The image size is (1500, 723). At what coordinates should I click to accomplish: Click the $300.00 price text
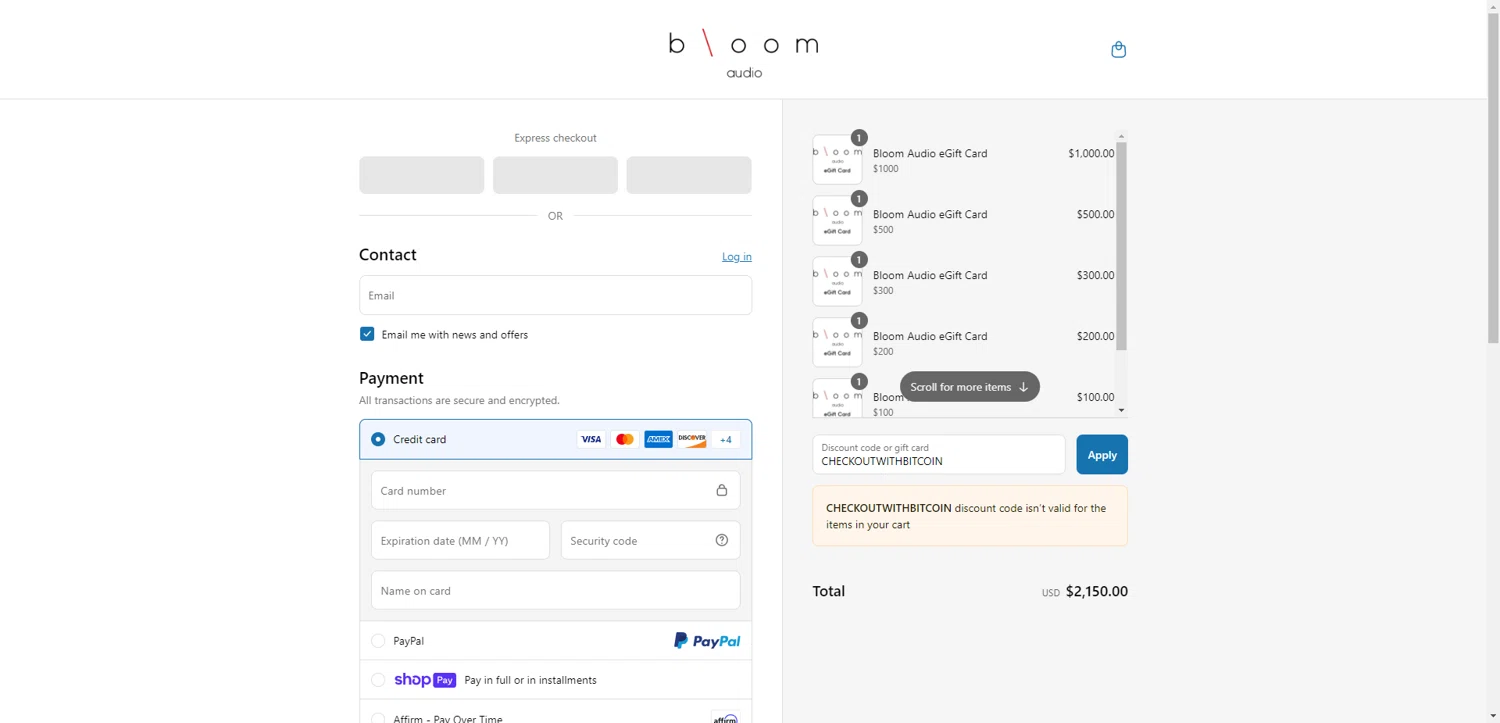pos(1095,275)
